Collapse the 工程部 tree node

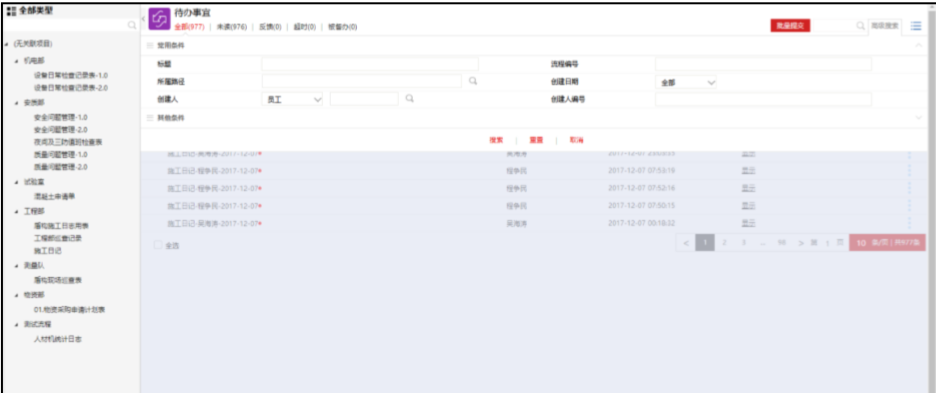(x=17, y=211)
